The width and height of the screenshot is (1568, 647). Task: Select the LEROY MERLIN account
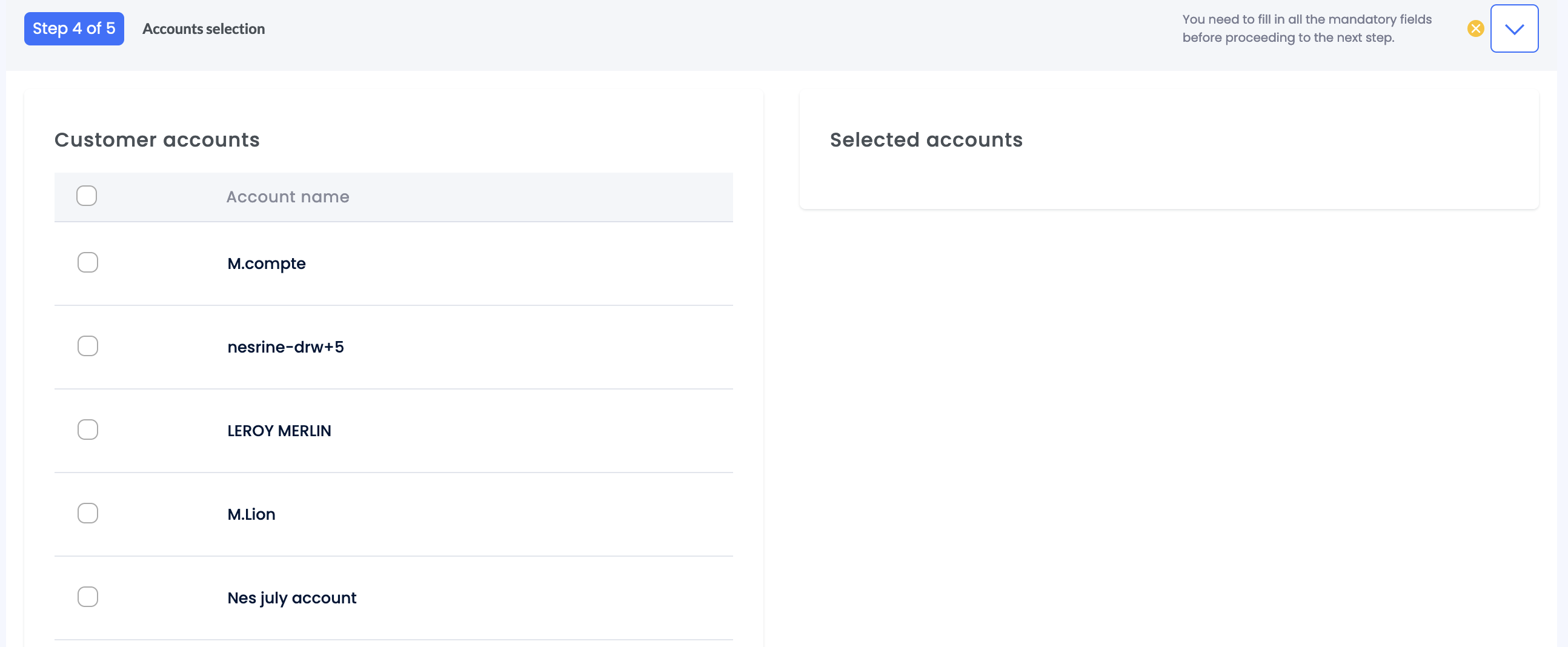87,429
